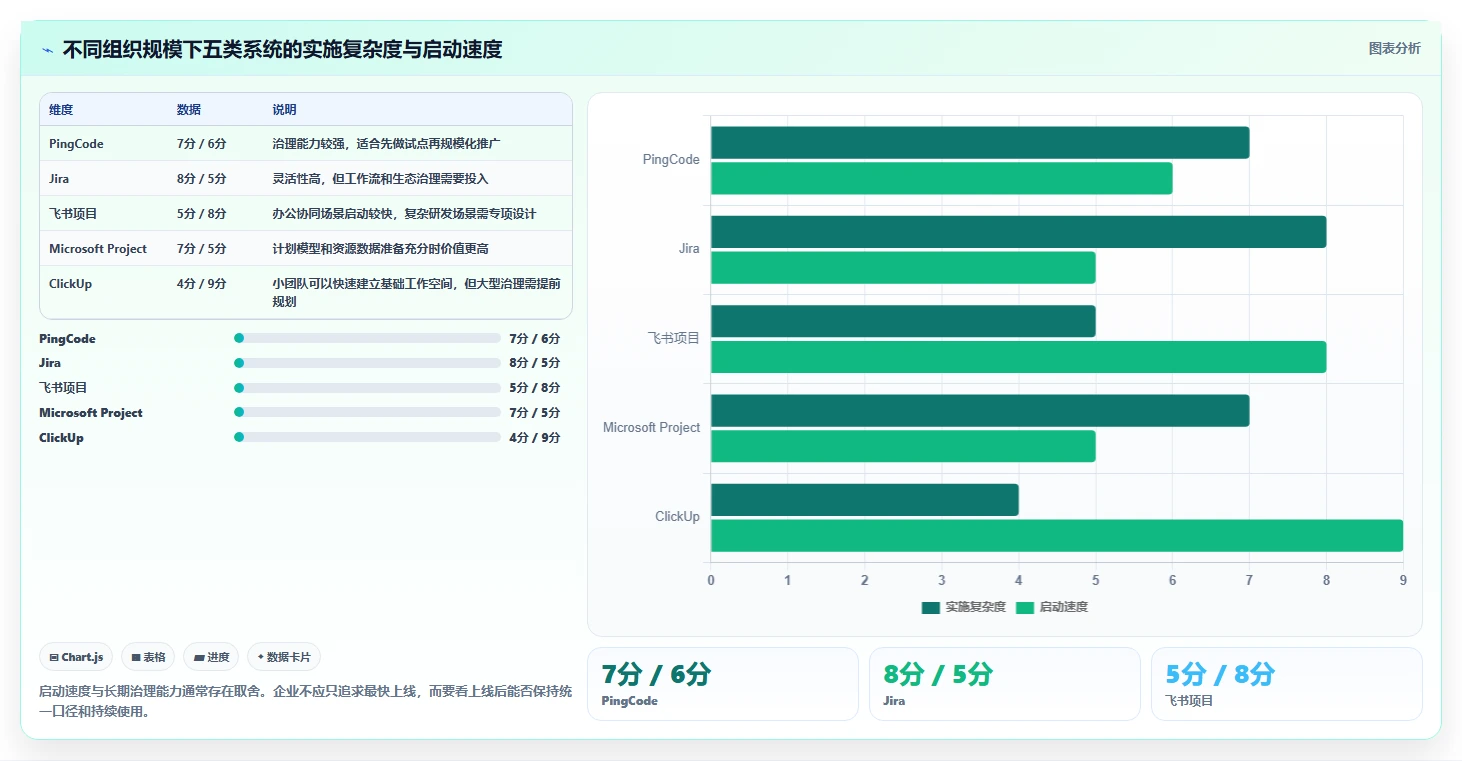Image resolution: width=1462 pixels, height=761 pixels.
Task: Click the PingCode progress bar
Action: point(367,338)
